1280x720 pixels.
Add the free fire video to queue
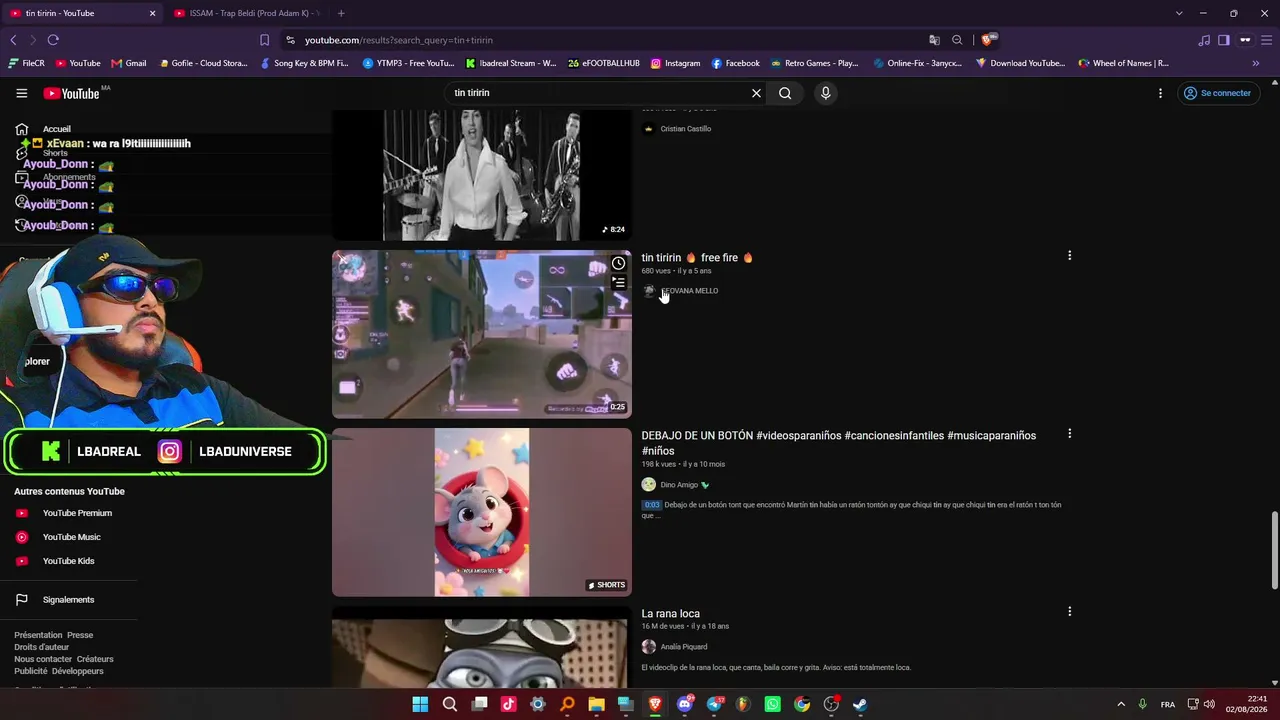click(619, 283)
